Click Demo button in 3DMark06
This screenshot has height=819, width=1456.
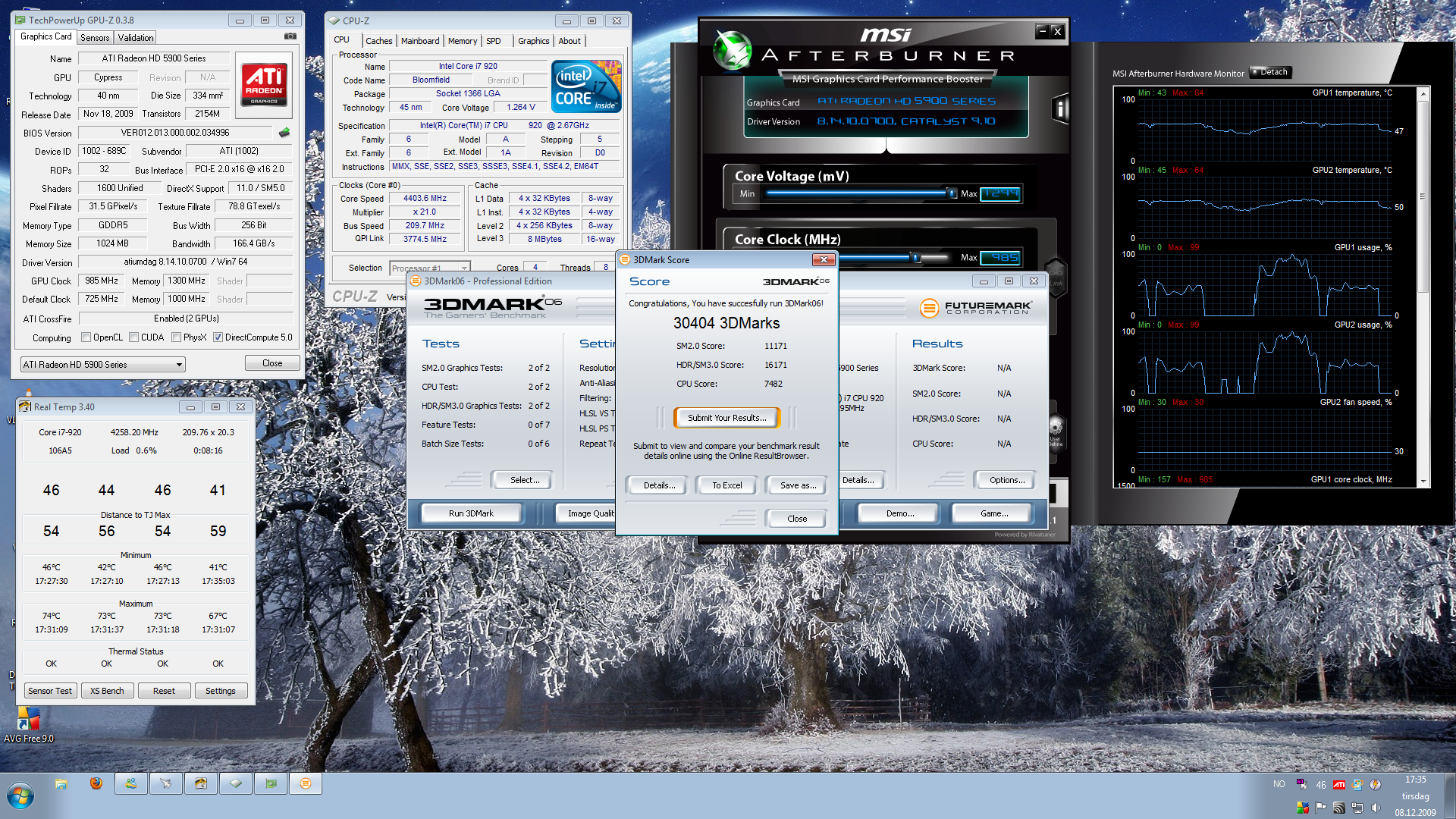(x=899, y=513)
